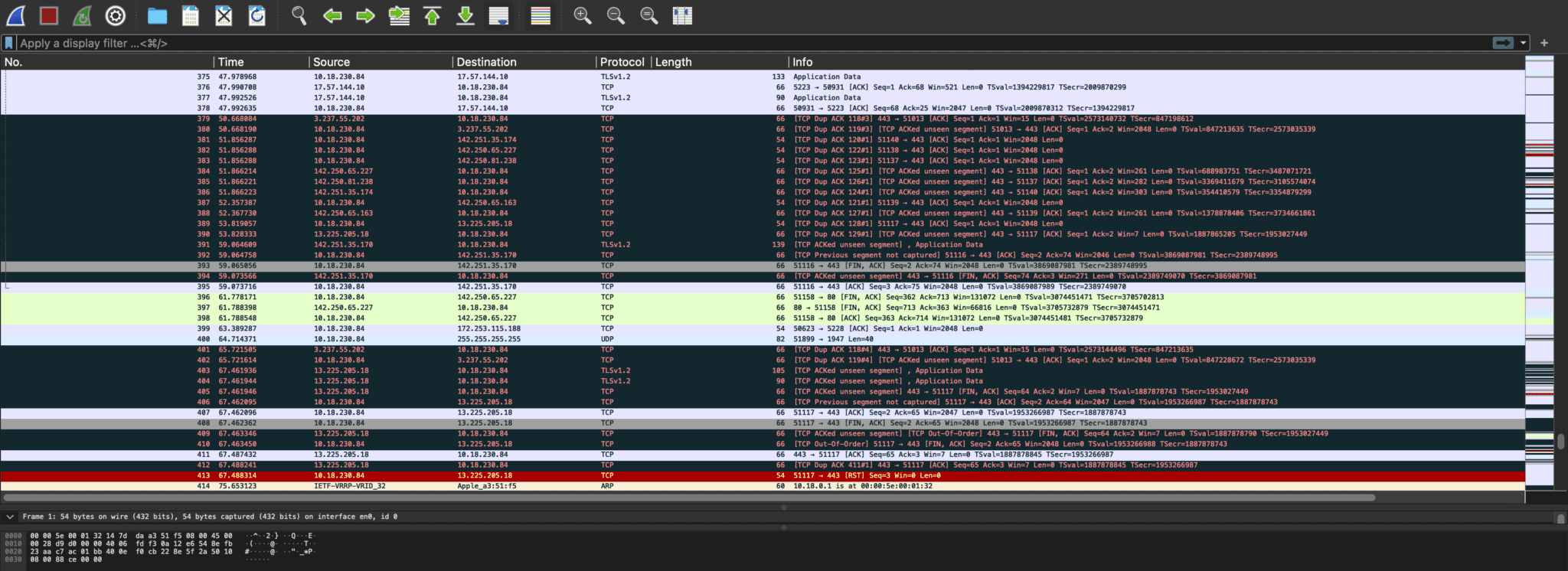This screenshot has height=571, width=1568.
Task: Reset text to normal size
Action: click(648, 15)
